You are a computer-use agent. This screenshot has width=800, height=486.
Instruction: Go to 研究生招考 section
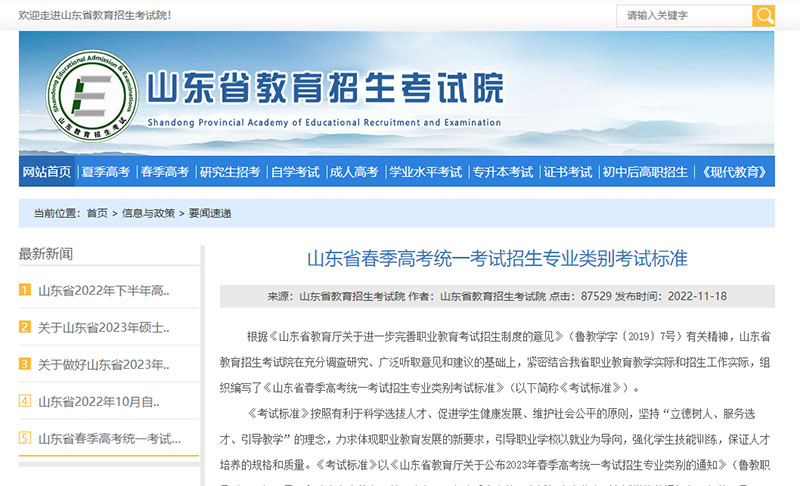point(230,172)
